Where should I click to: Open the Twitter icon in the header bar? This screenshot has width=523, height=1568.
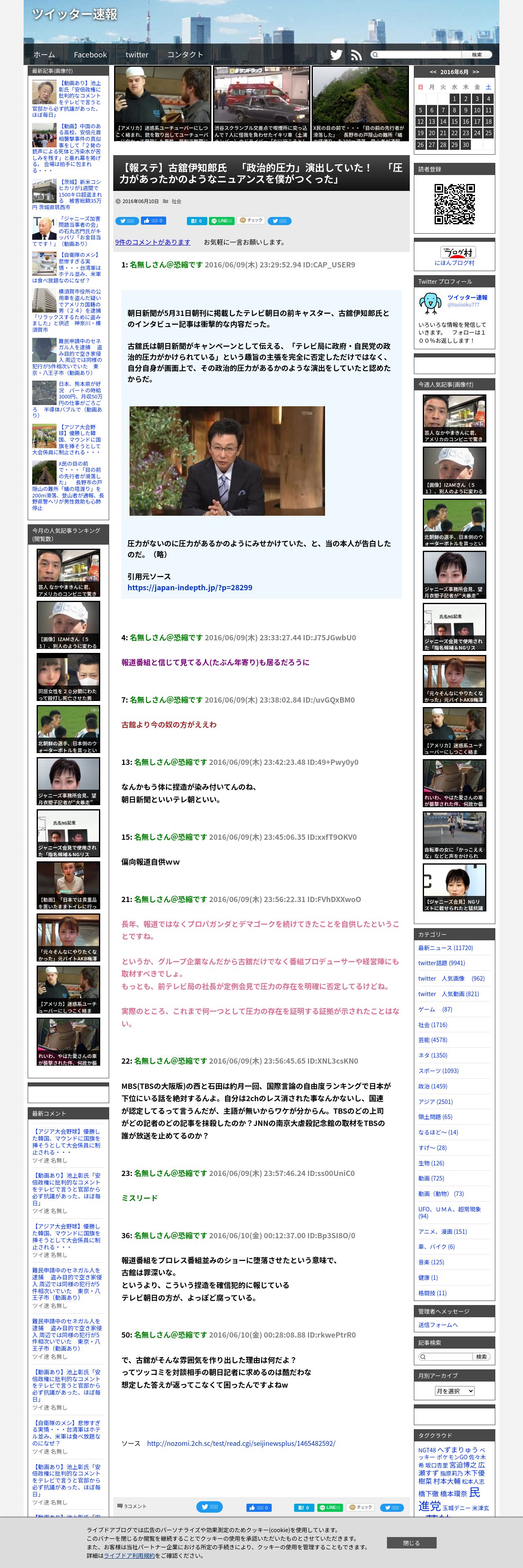click(x=336, y=55)
